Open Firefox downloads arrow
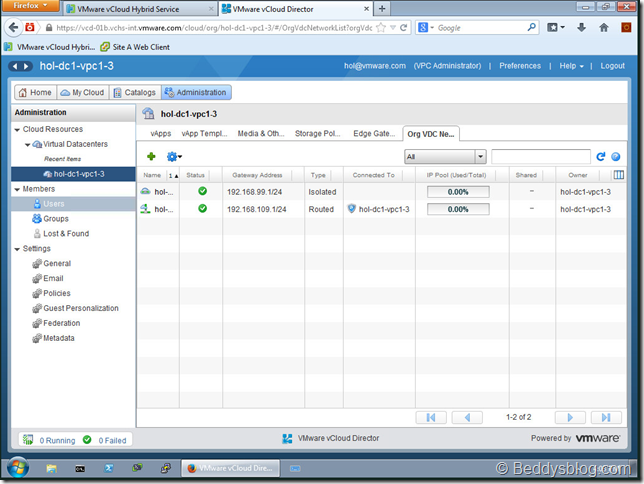The image size is (644, 484). (581, 28)
